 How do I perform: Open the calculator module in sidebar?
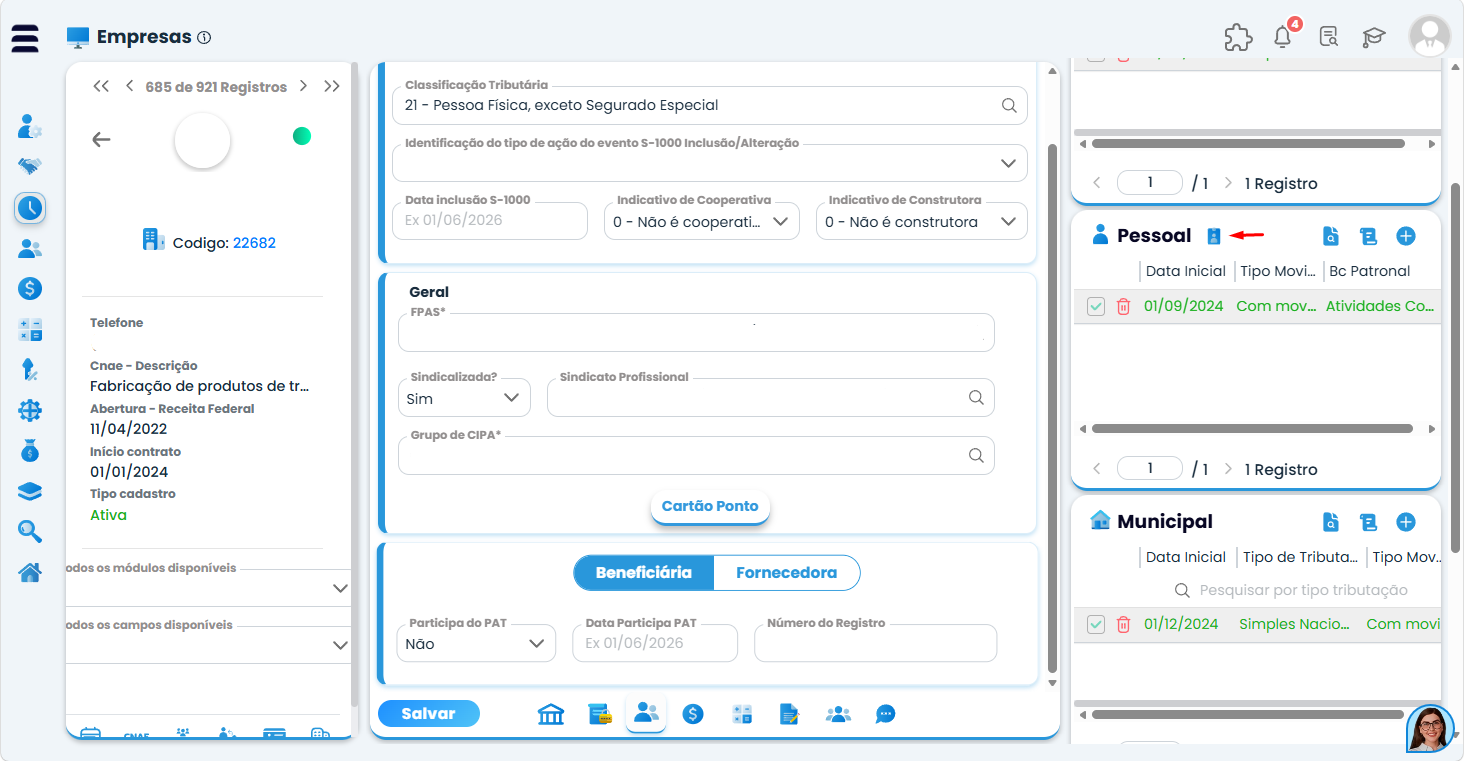click(x=30, y=330)
